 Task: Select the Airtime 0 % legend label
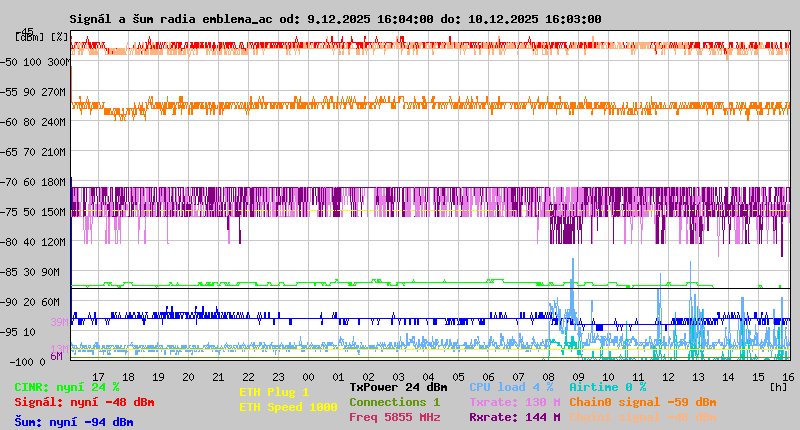[x=607, y=387]
